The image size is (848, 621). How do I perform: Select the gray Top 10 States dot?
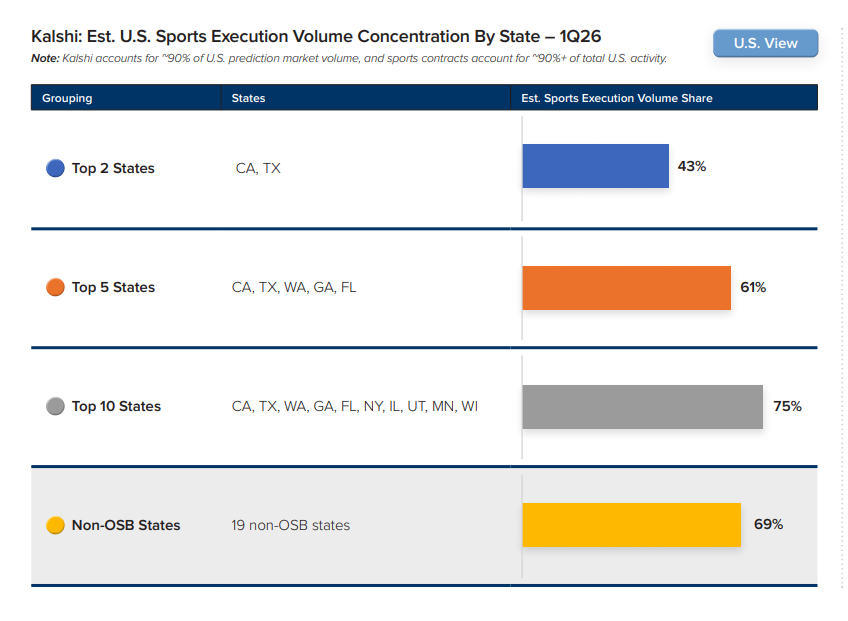pos(55,406)
